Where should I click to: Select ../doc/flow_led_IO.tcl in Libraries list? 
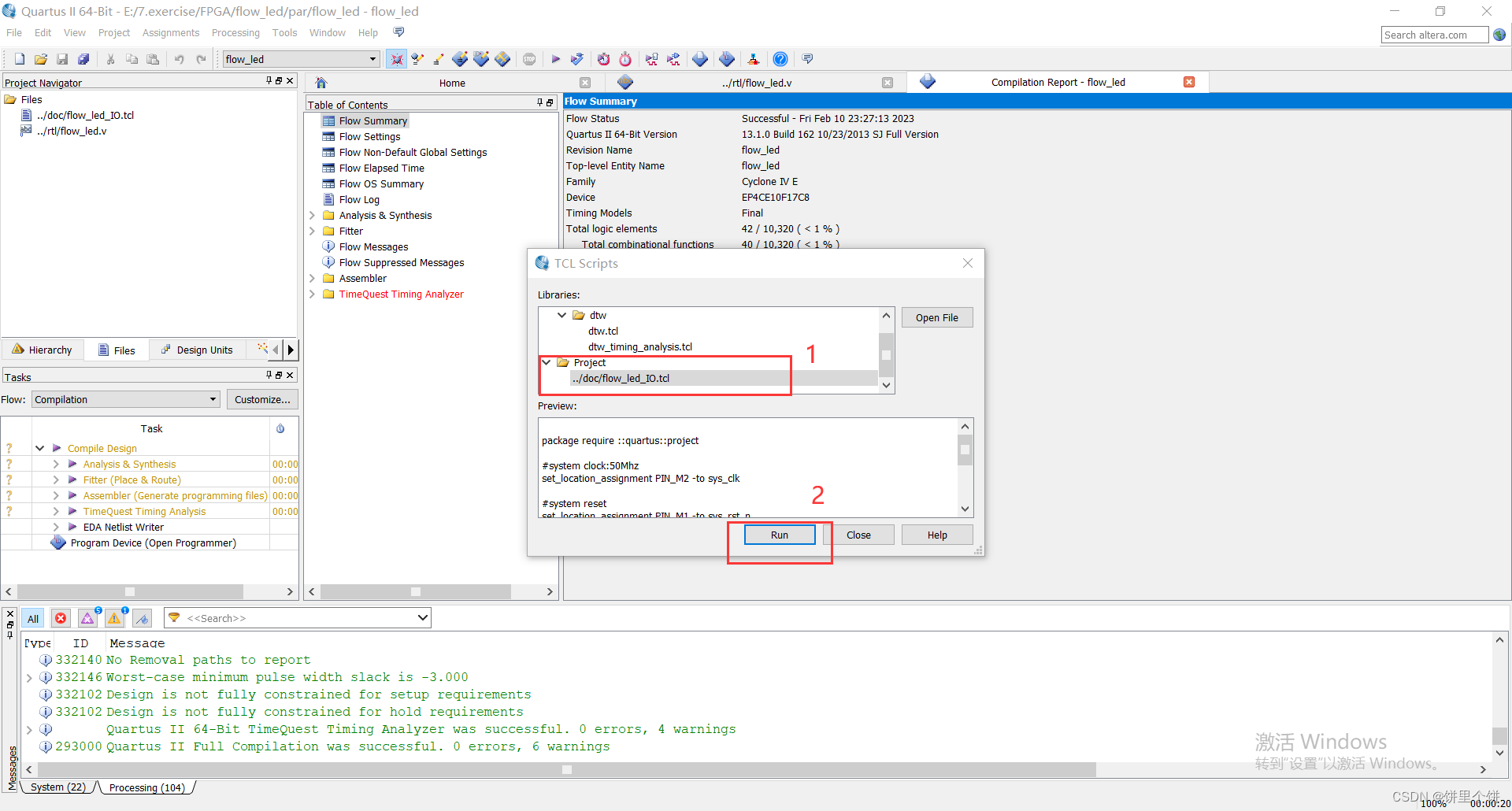pyautogui.click(x=621, y=378)
